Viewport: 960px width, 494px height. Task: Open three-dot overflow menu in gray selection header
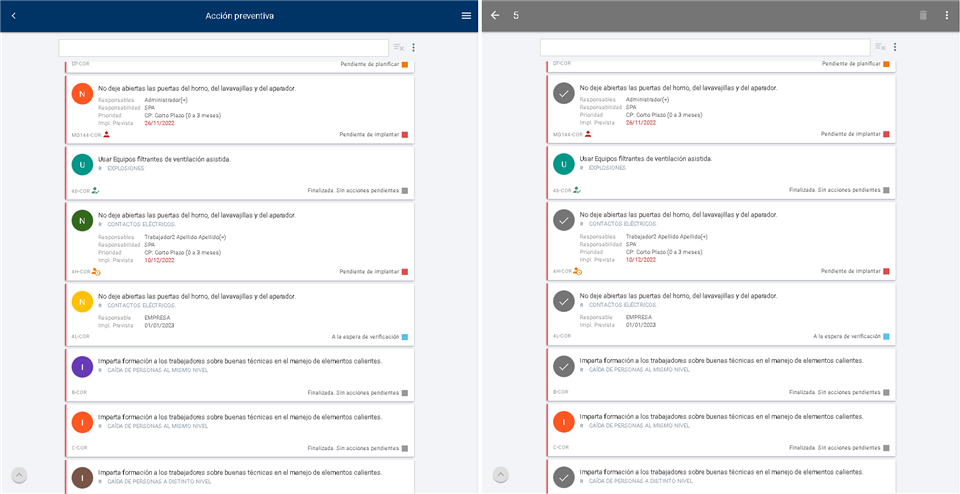coord(946,16)
